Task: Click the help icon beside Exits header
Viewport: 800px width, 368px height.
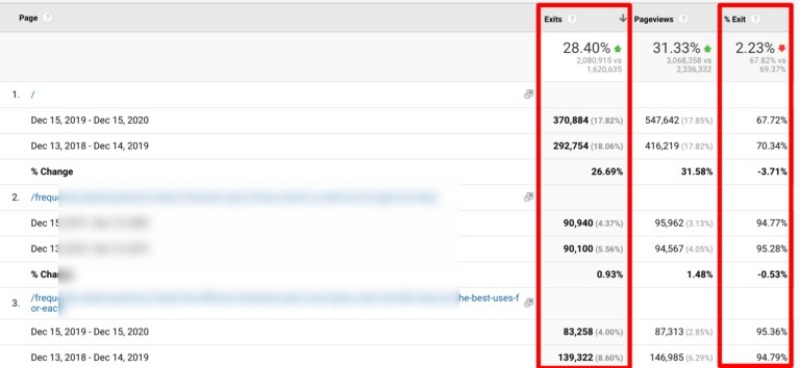Action: 572,19
